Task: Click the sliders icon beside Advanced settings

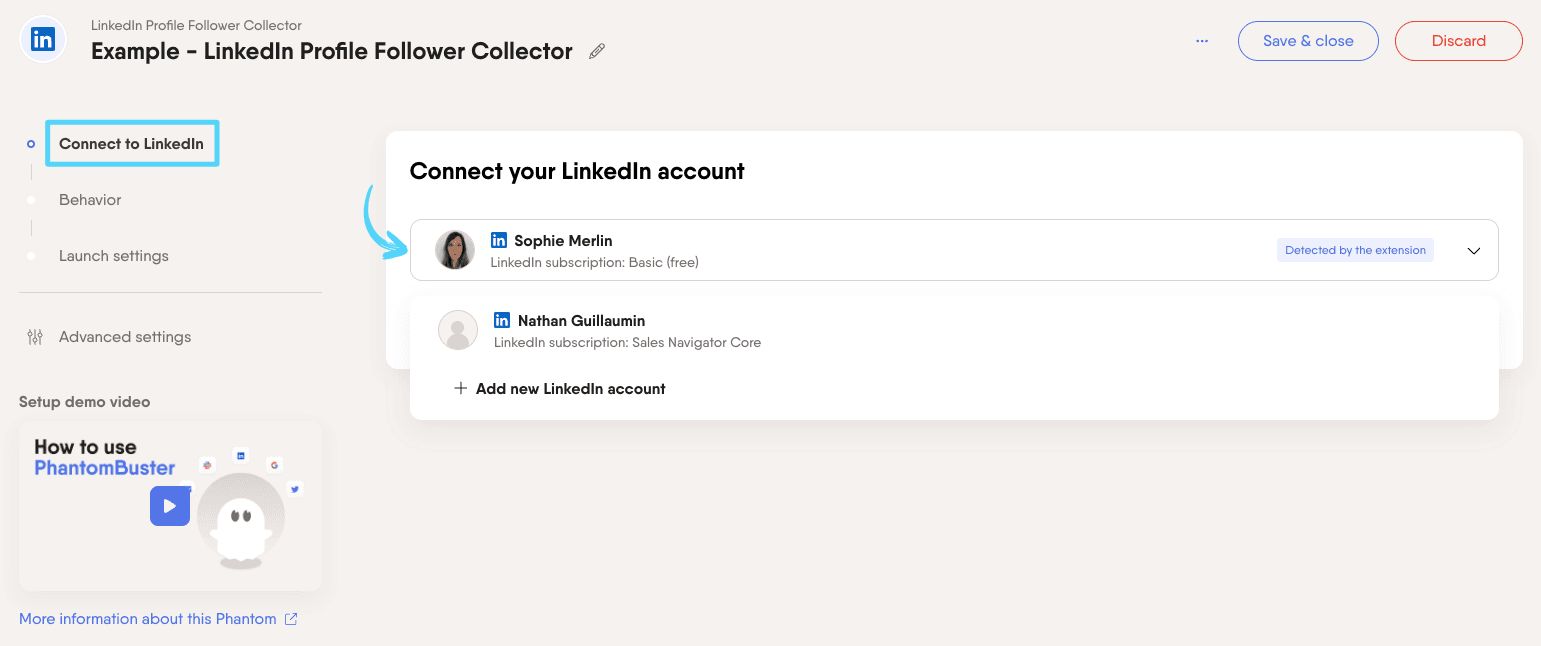Action: coord(34,337)
